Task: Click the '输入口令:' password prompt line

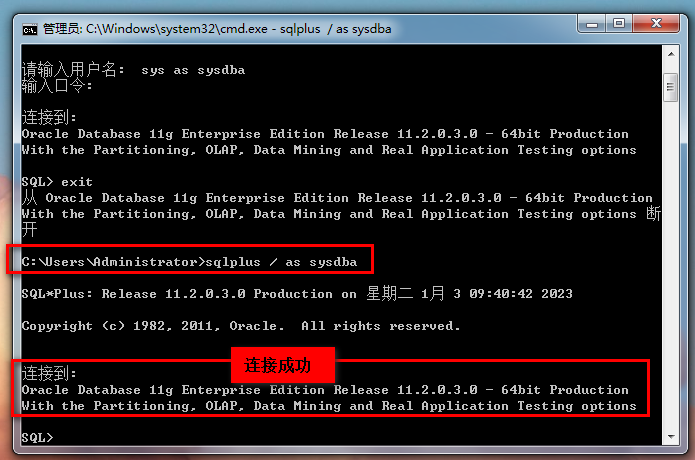Action: click(x=57, y=86)
